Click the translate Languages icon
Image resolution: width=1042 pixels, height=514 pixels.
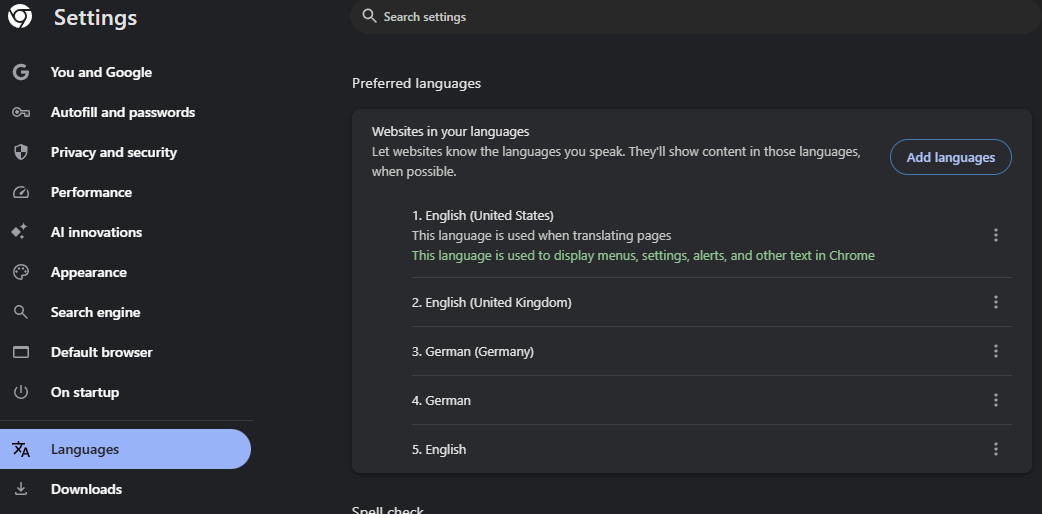[x=21, y=449]
